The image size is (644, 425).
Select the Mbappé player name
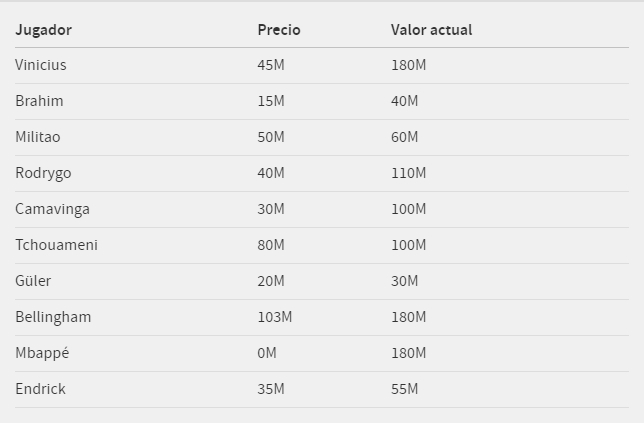point(42,353)
